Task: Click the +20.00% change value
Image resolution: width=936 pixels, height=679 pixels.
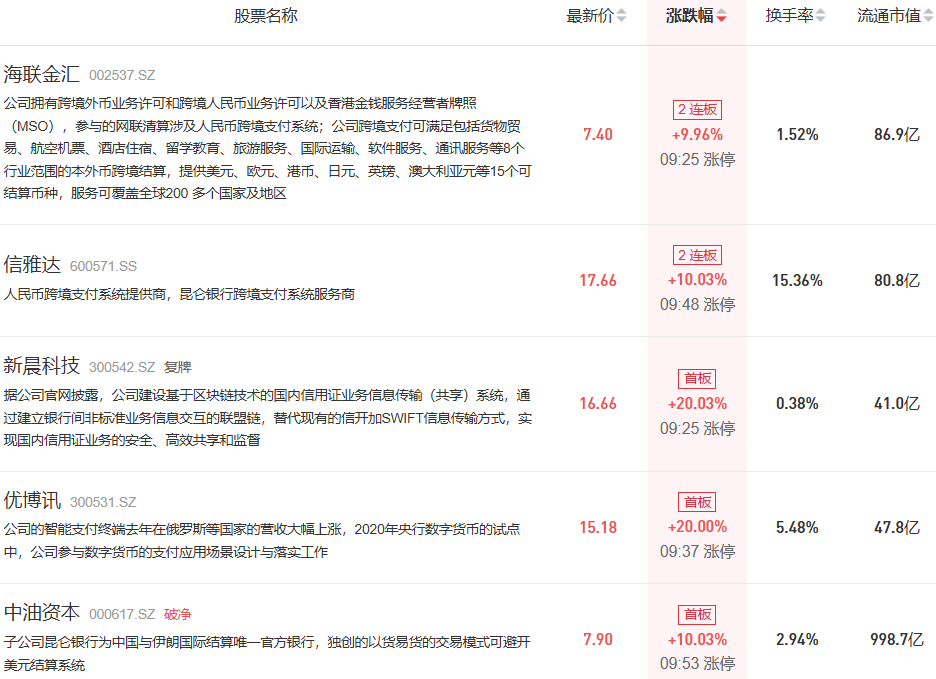Action: pos(697,527)
